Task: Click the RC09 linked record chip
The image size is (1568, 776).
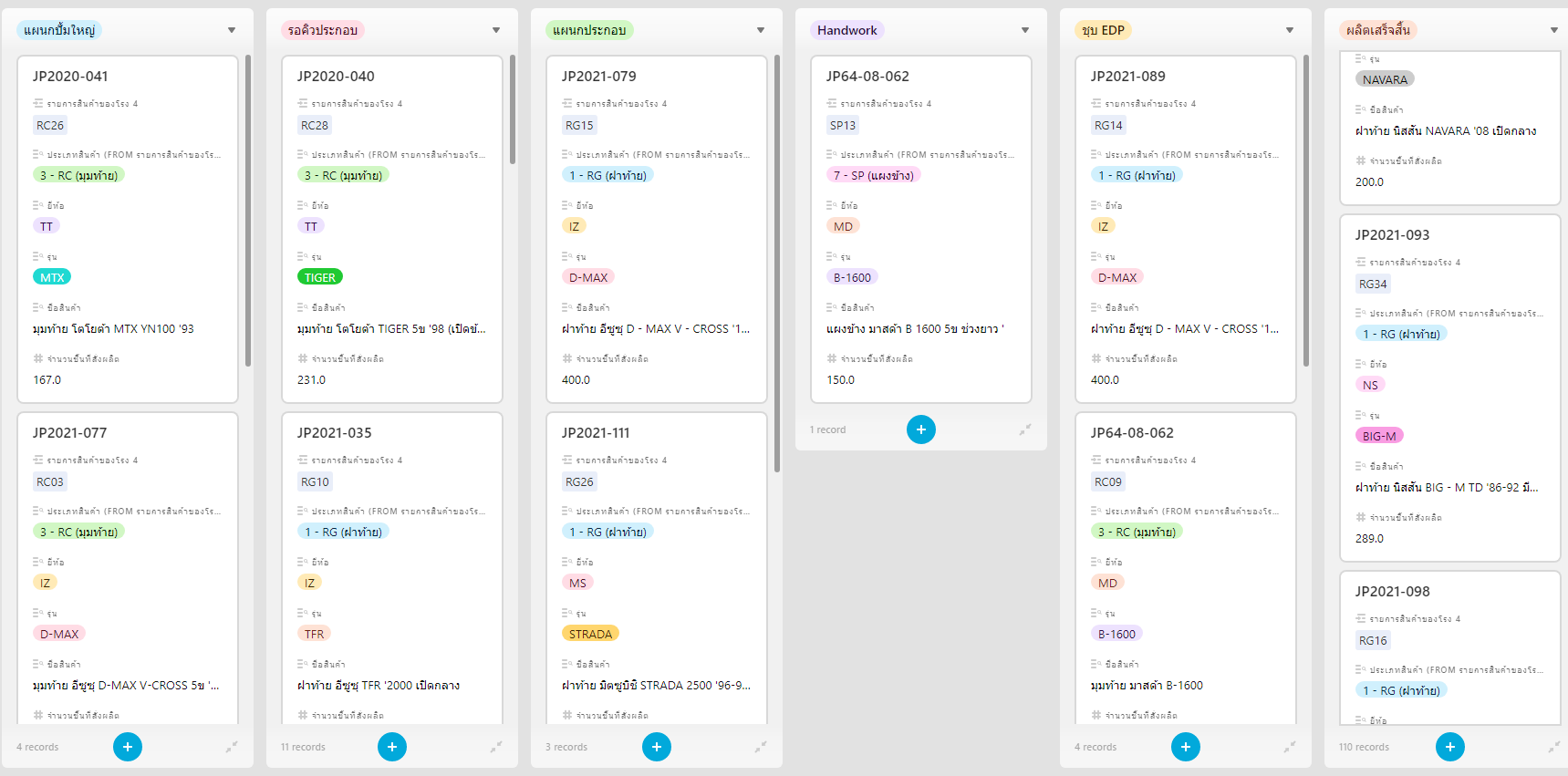Action: coord(1108,481)
